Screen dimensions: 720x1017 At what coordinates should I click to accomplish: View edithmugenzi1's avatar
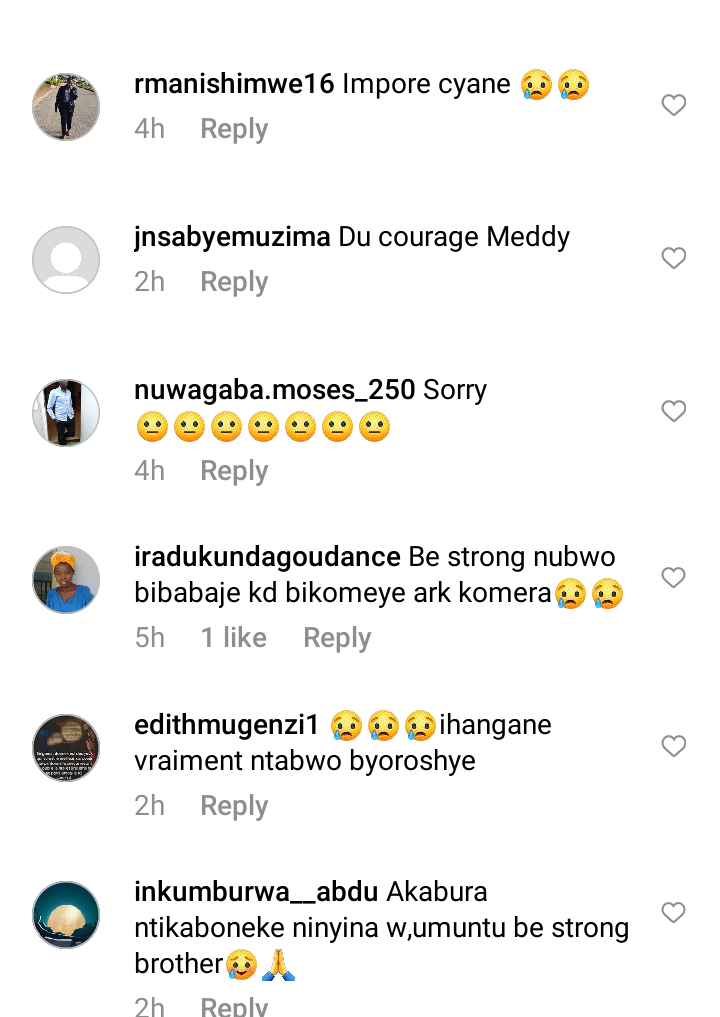click(66, 748)
